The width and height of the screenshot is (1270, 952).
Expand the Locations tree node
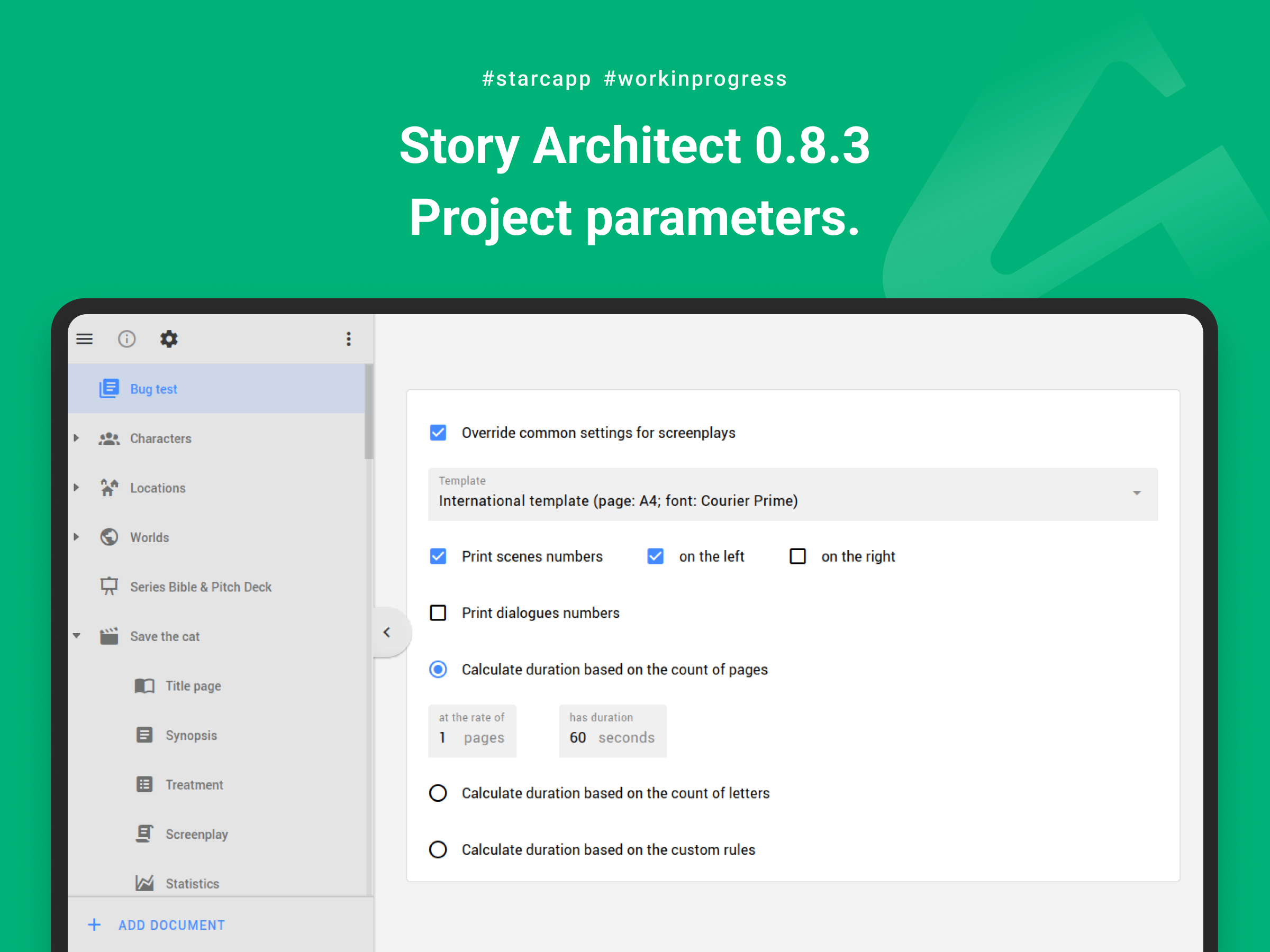(76, 488)
